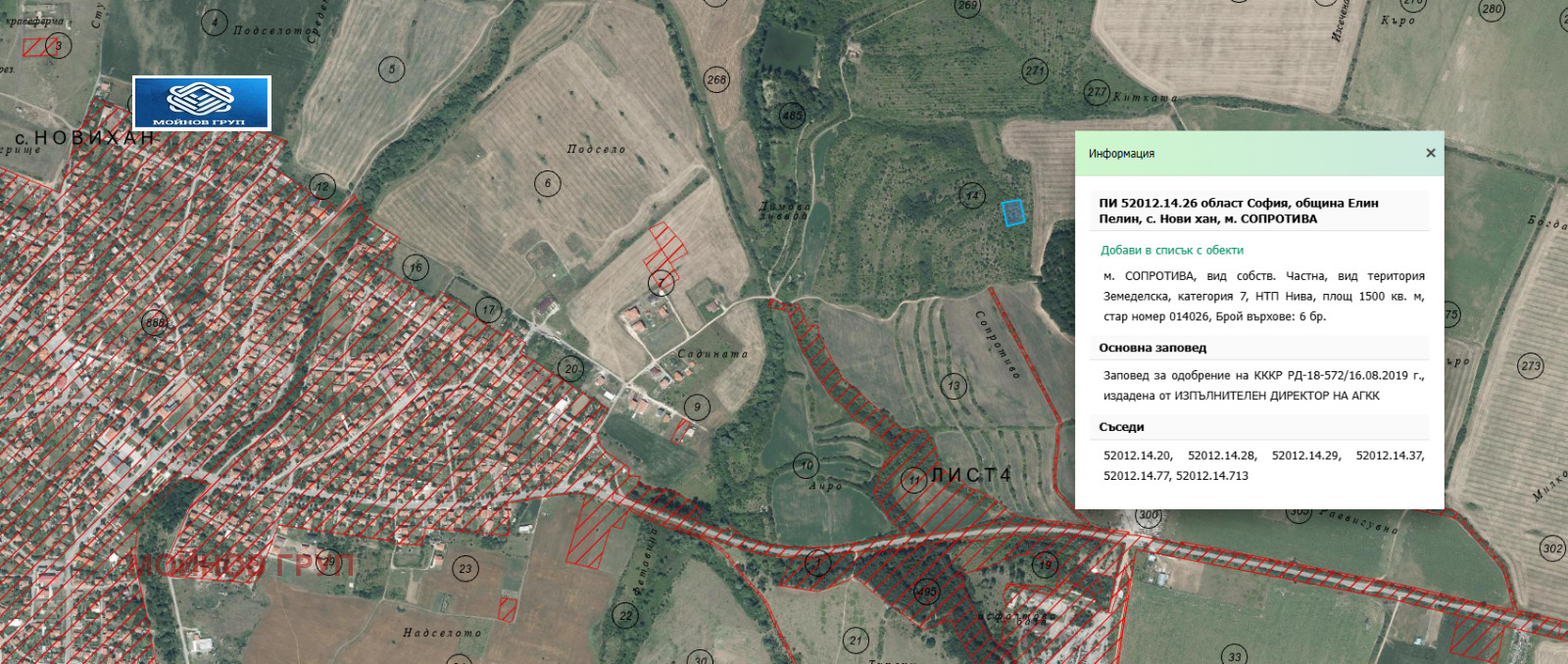Select the blue highlighted parcel on the map
This screenshot has width=1568, height=664.
tap(1013, 213)
